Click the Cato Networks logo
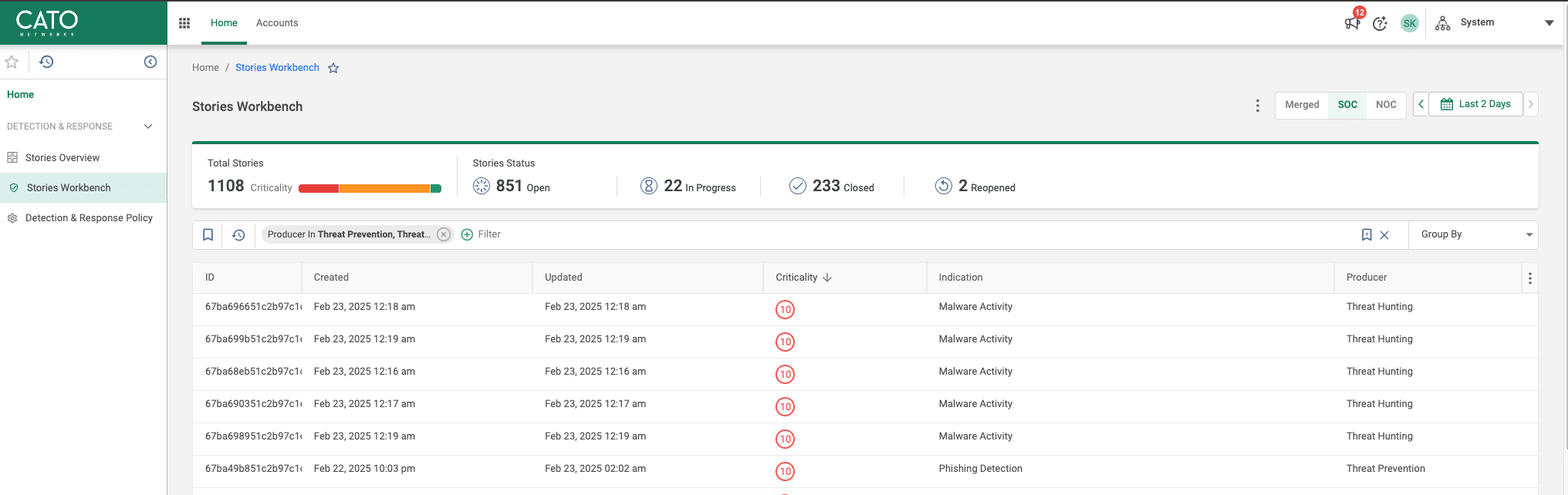Viewport: 1568px width, 495px height. [47, 22]
